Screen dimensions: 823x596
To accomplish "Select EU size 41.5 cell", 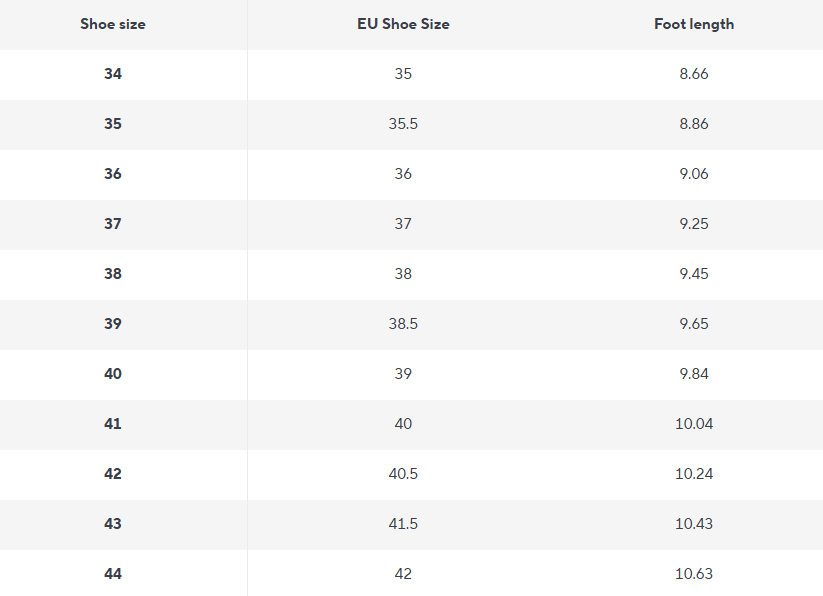I will pyautogui.click(x=403, y=524).
